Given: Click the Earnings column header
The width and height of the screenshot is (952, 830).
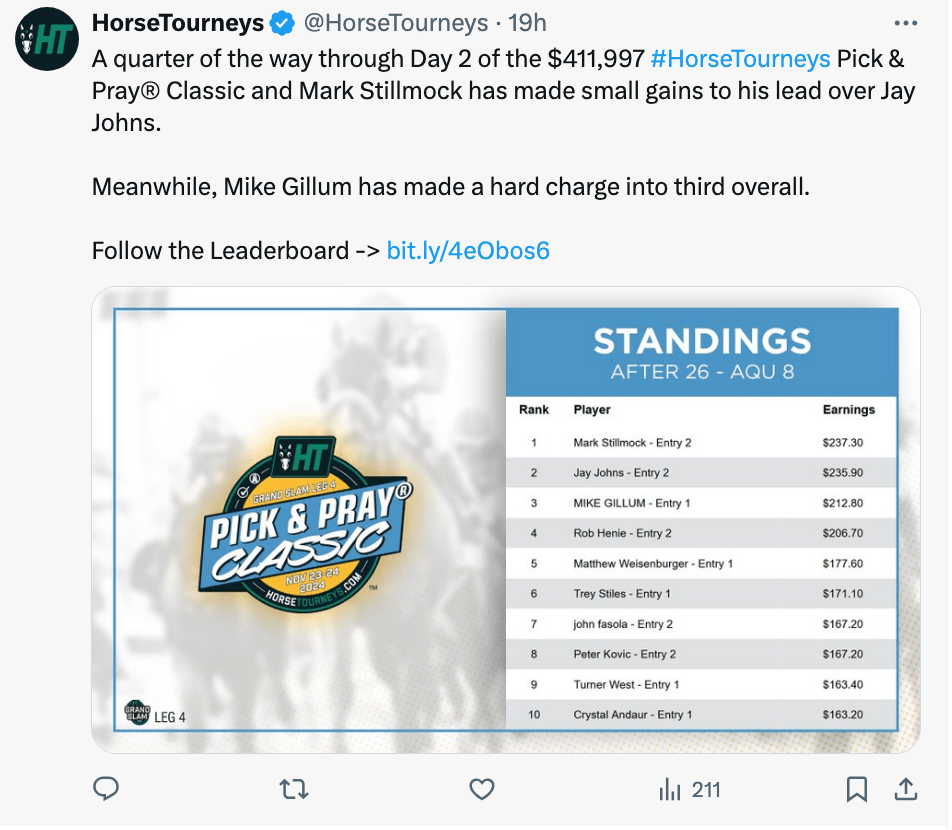Looking at the screenshot, I should 848,410.
